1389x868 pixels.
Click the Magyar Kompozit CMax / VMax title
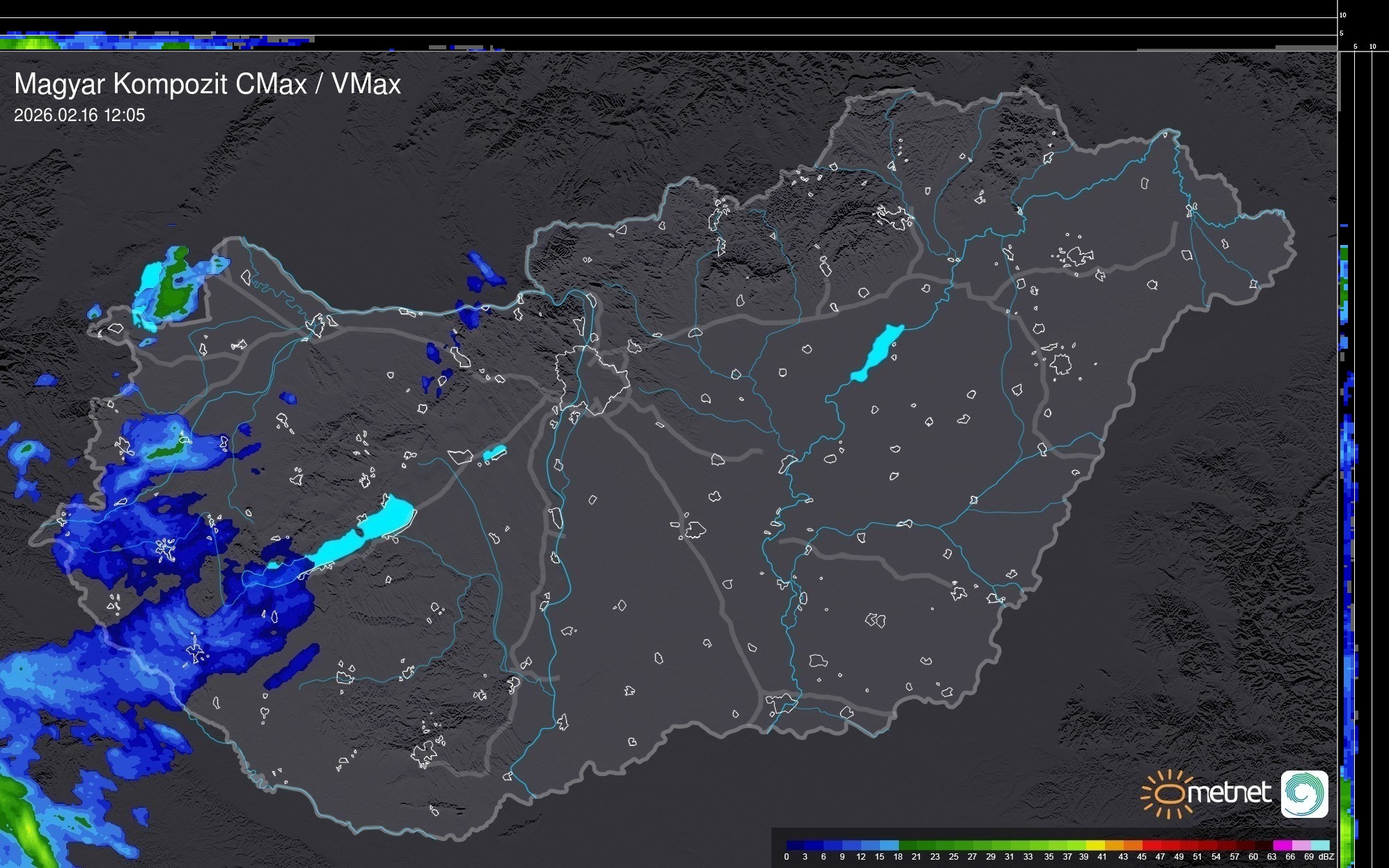tap(207, 84)
